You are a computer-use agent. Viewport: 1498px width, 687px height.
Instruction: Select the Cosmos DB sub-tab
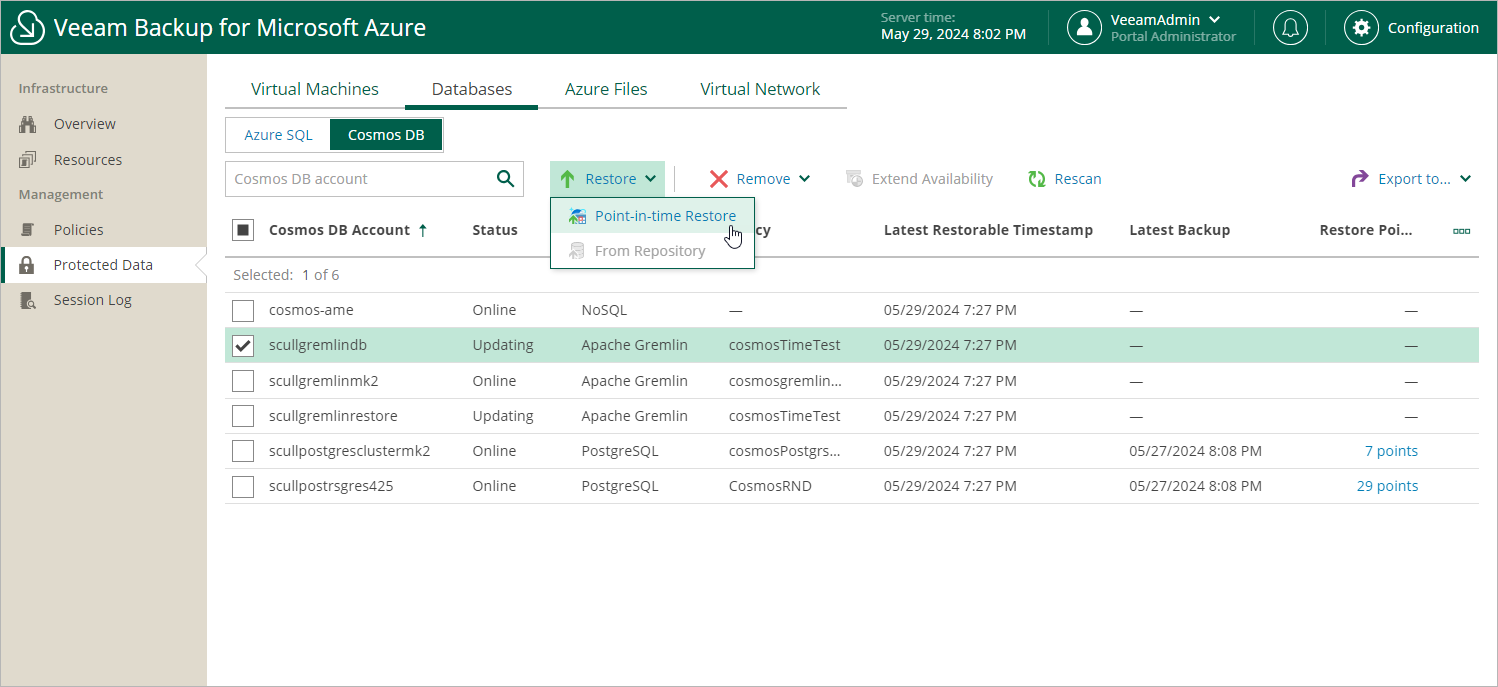tap(386, 135)
